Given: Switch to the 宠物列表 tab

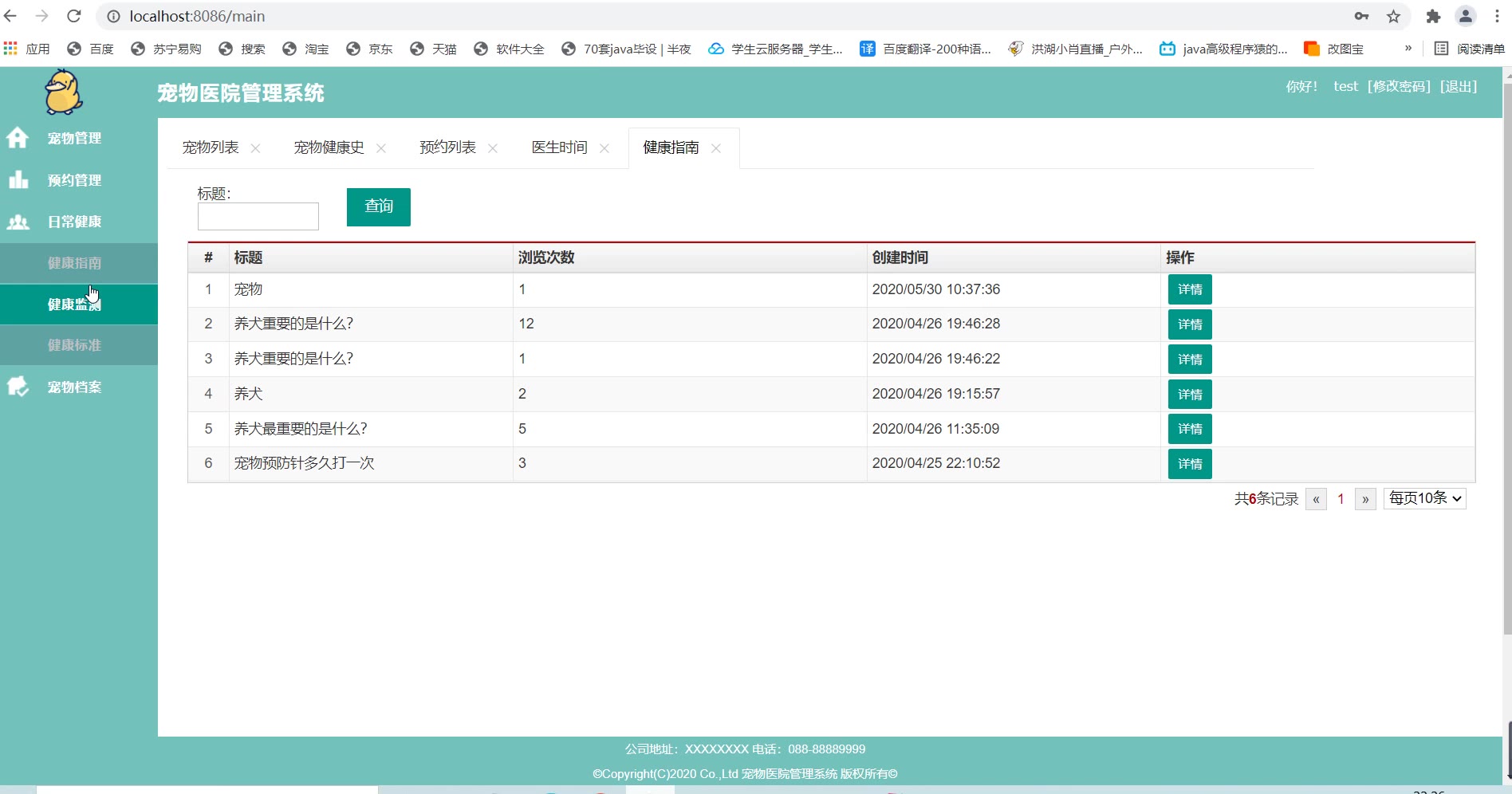Looking at the screenshot, I should [x=211, y=147].
